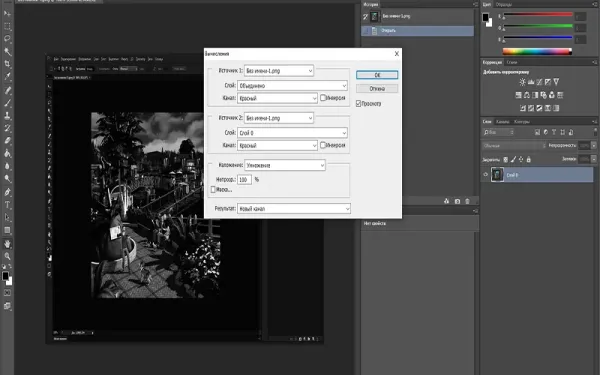Select the Lasso tool
The height and width of the screenshot is (375, 600).
point(7,39)
